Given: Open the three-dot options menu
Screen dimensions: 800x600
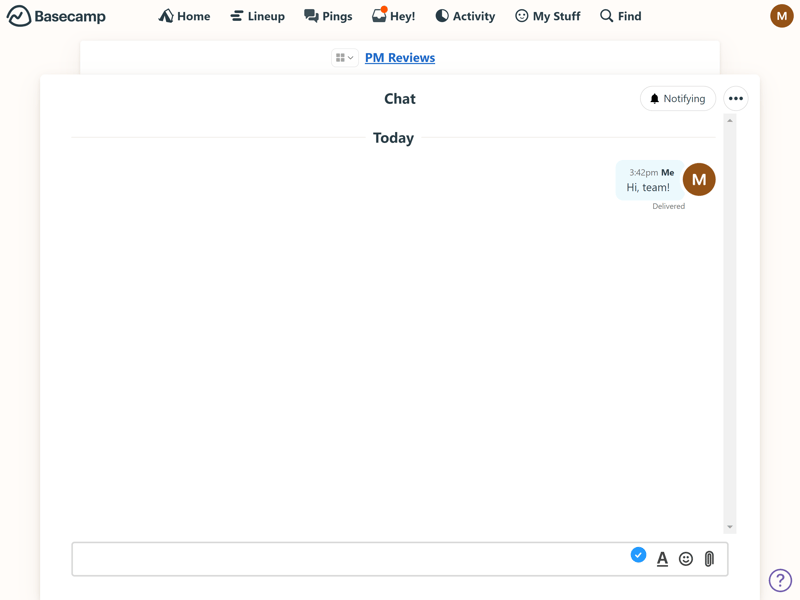Looking at the screenshot, I should tap(736, 98).
